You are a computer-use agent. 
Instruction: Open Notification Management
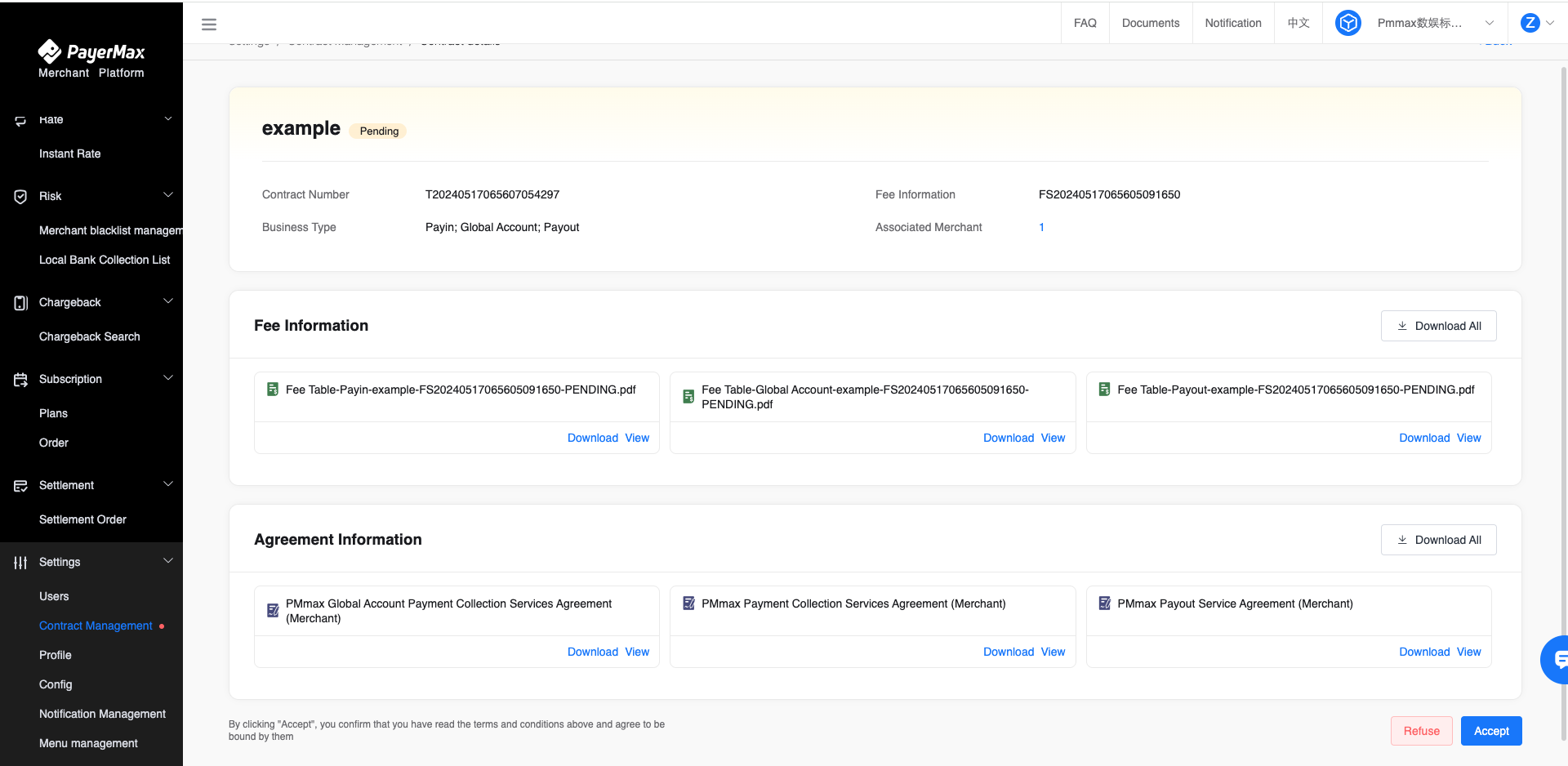pos(102,714)
